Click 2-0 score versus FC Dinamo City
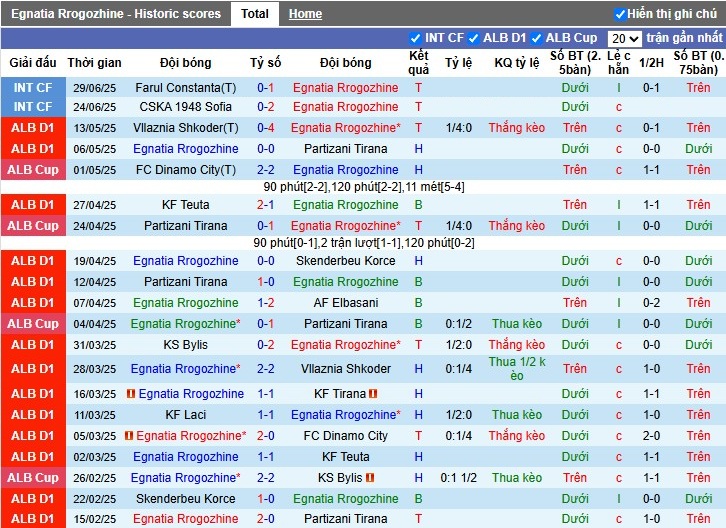 [266, 436]
